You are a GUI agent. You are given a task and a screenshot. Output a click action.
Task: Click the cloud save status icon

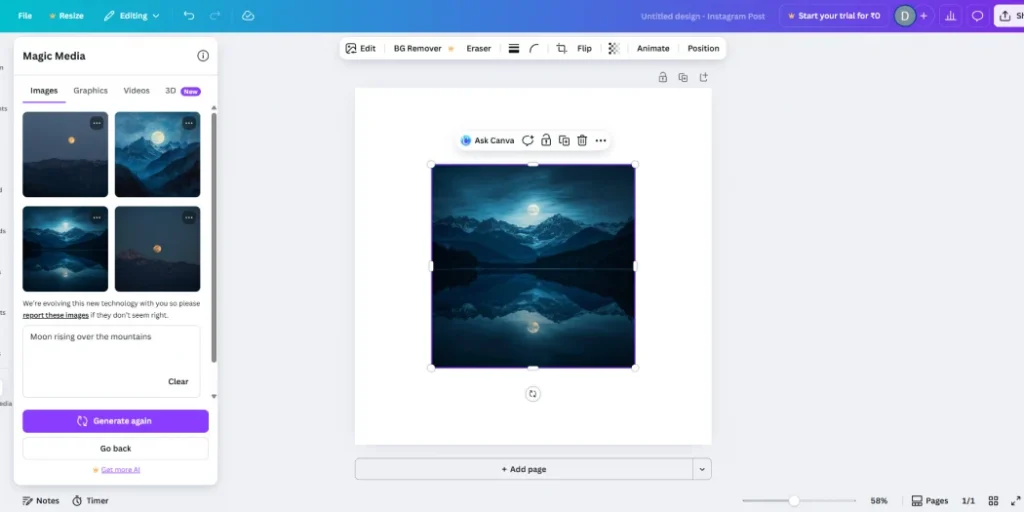pos(248,16)
